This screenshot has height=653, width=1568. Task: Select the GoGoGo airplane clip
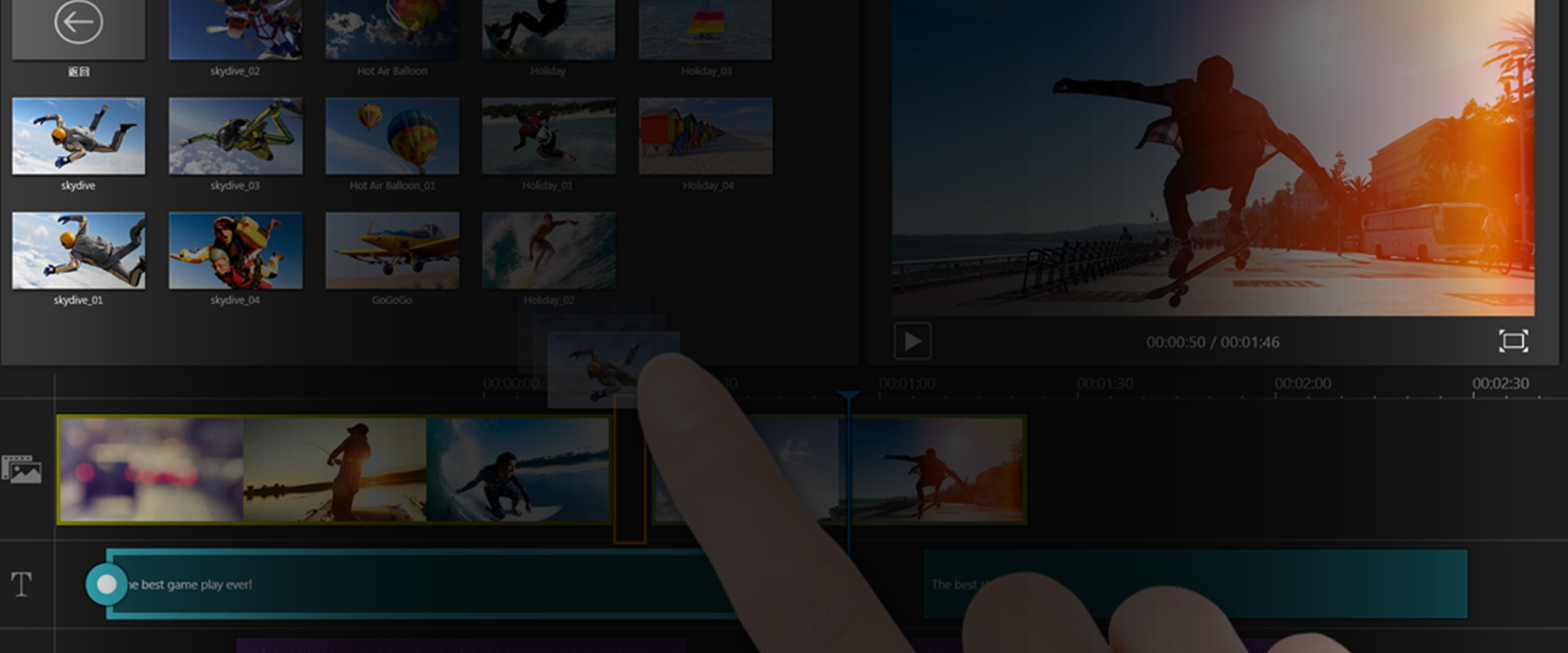pos(392,251)
